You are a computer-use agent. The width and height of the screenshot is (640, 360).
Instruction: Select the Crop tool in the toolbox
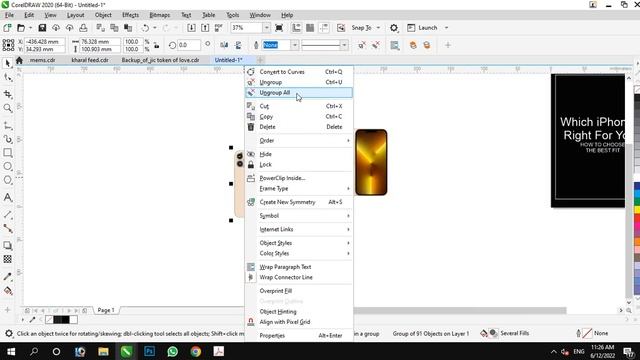tap(7, 94)
